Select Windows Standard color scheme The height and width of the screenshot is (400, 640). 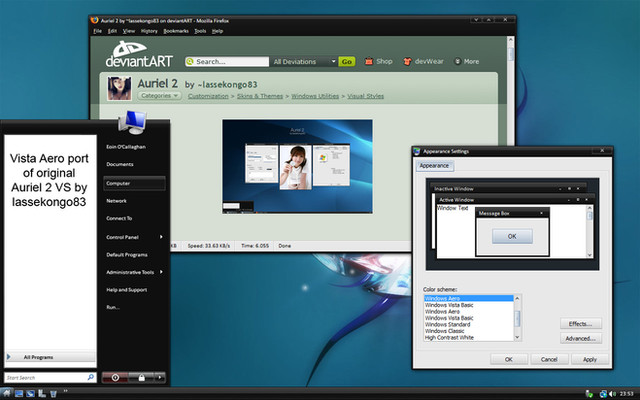tap(469, 324)
